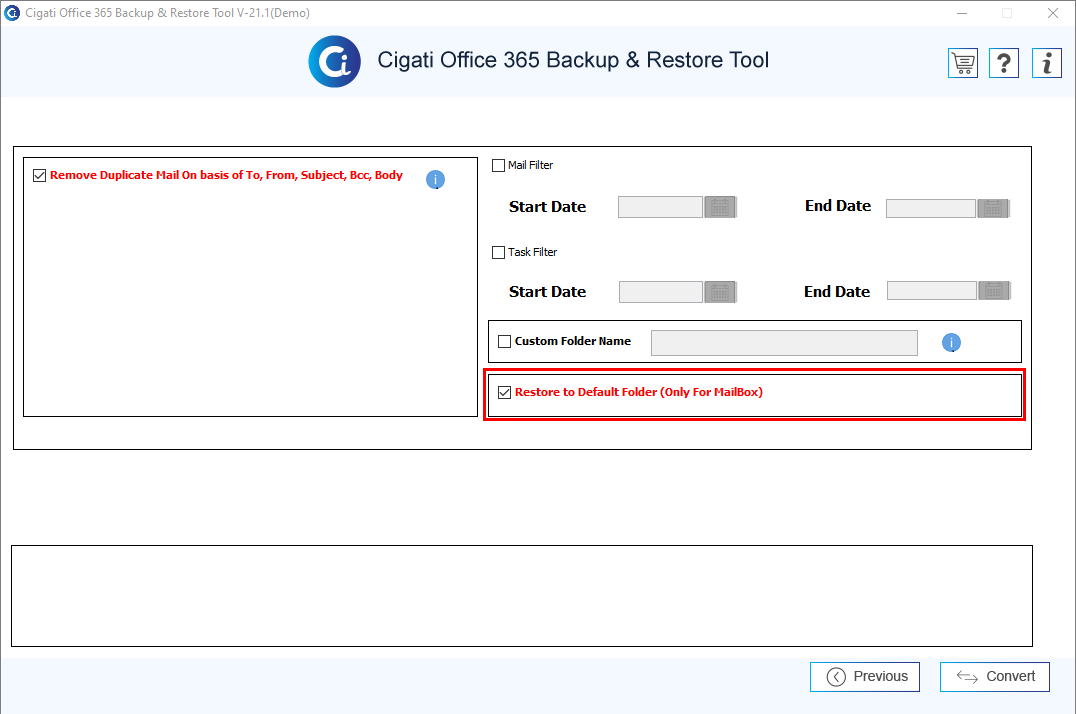This screenshot has height=714, width=1076.
Task: Click the 'Restore to Default Folder (Only For MailBox)' label
Action: click(x=639, y=393)
